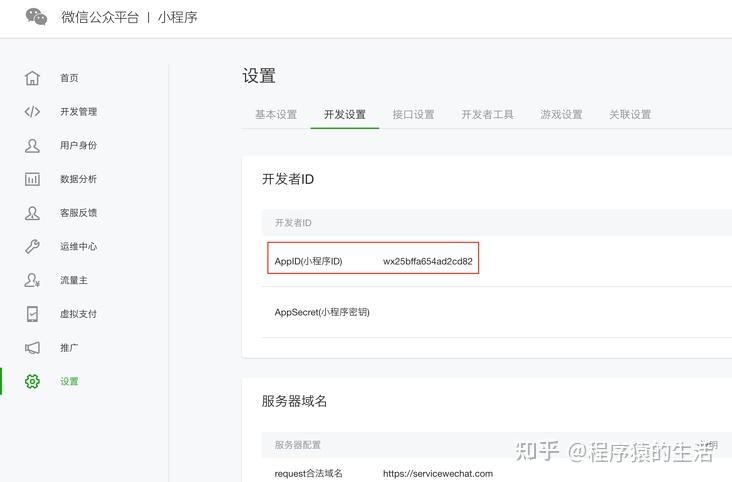Select the 运维中心 wrench icon
Screen dimensions: 732x482
pos(32,246)
